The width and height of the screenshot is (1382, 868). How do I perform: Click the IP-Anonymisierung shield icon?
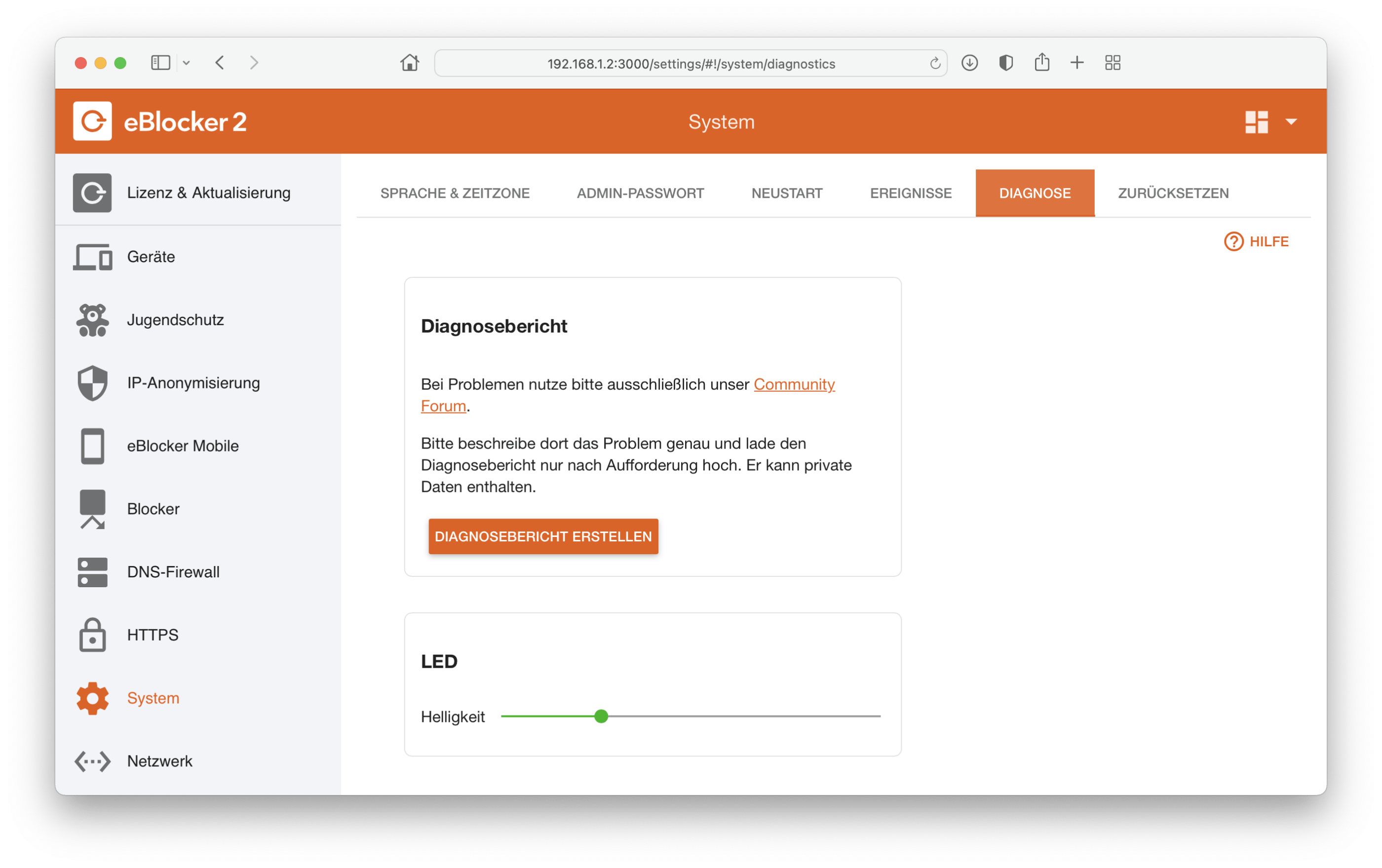(x=92, y=382)
